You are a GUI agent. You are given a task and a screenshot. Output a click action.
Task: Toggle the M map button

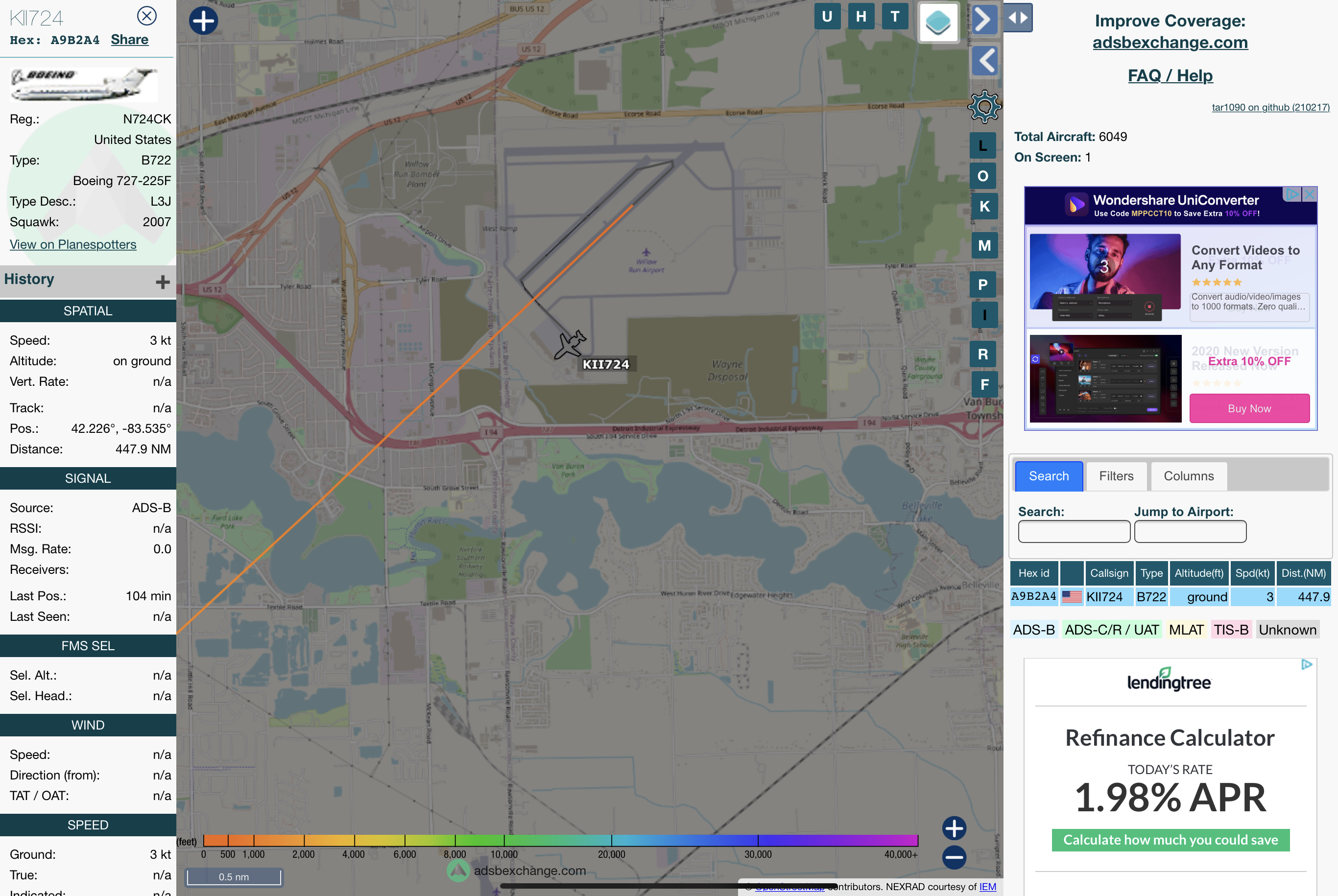984,246
